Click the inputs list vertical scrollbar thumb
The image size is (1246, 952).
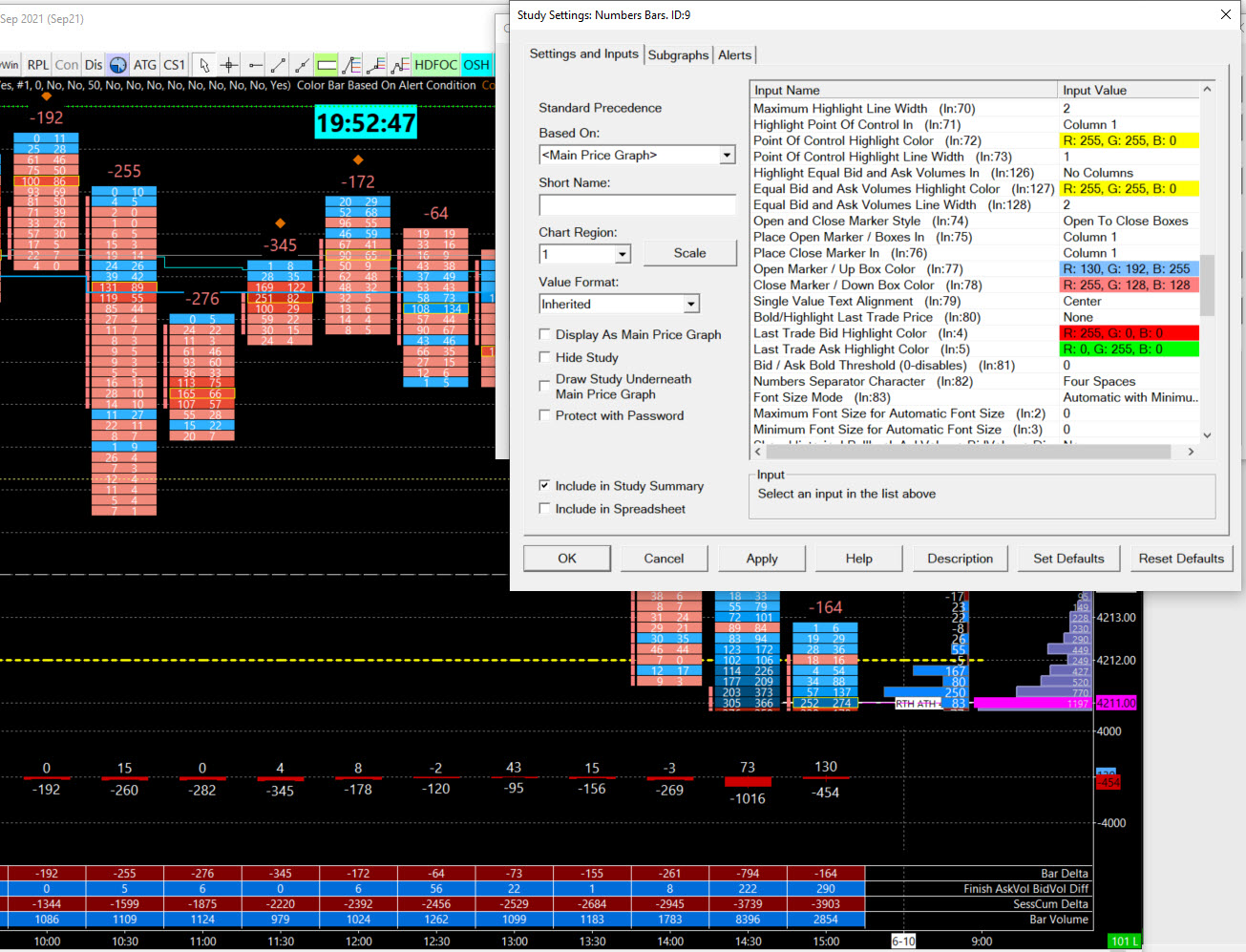click(1207, 285)
